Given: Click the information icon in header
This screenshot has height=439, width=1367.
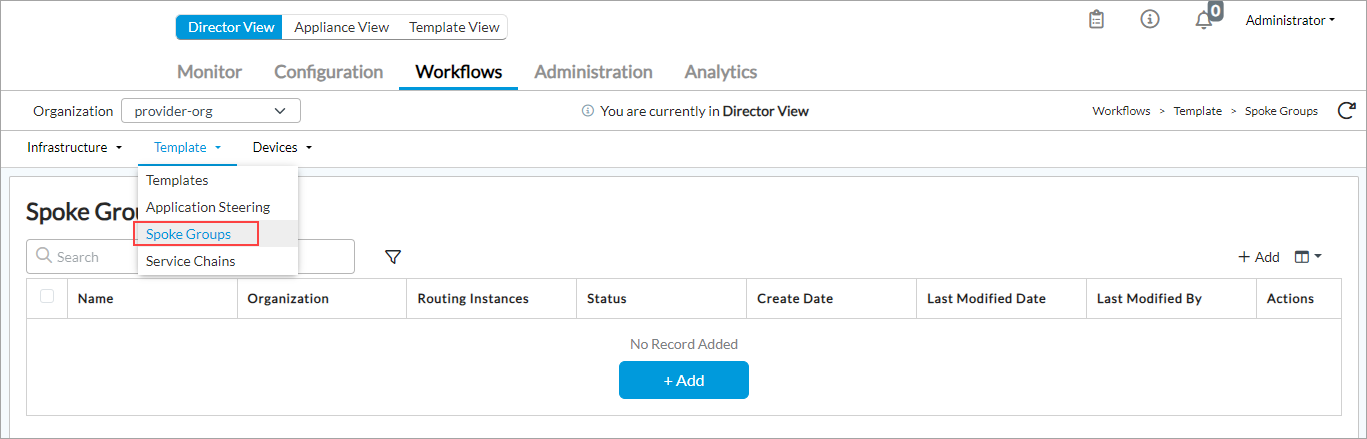Looking at the screenshot, I should pos(1150,20).
